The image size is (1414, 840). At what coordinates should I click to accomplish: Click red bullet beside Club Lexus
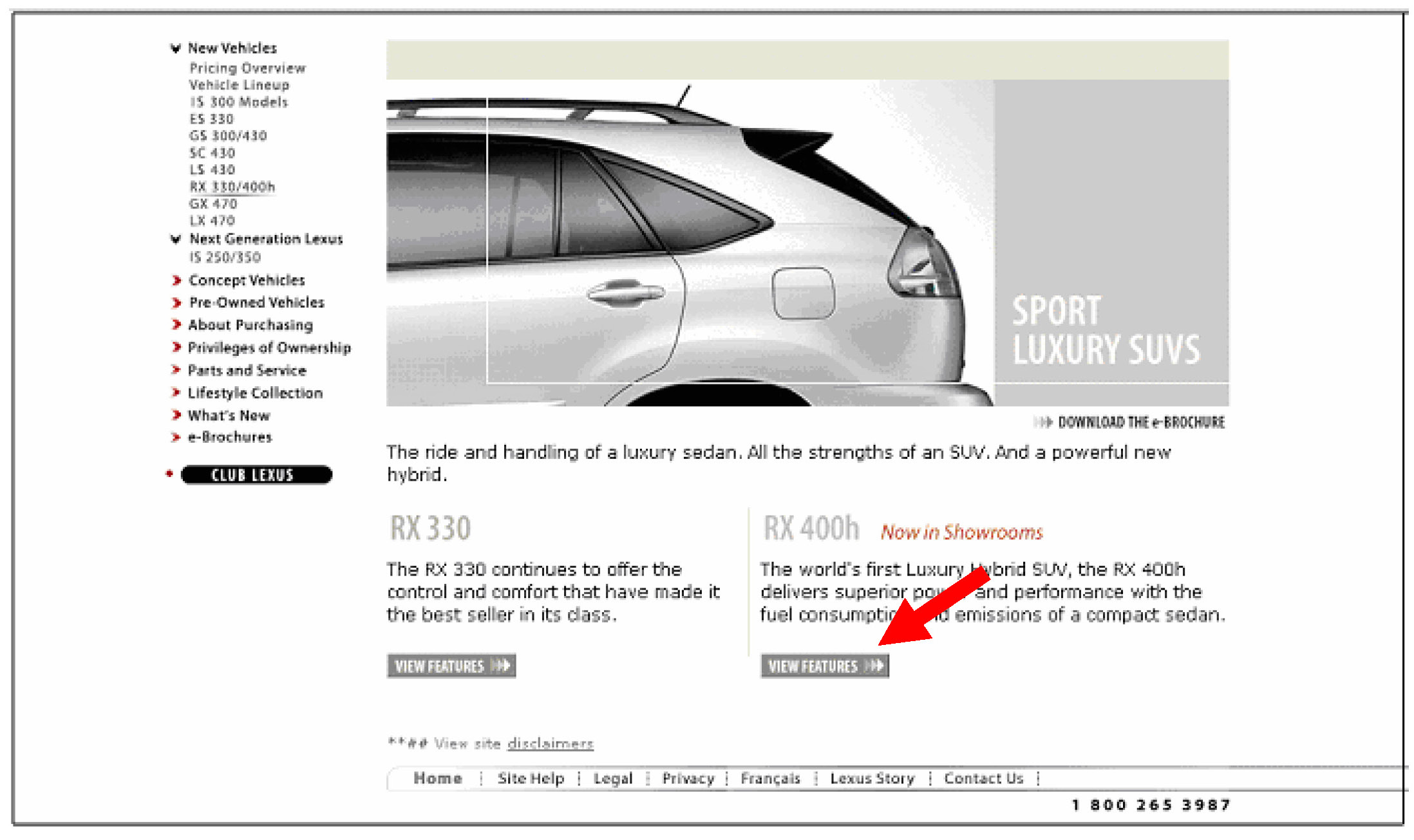(169, 474)
